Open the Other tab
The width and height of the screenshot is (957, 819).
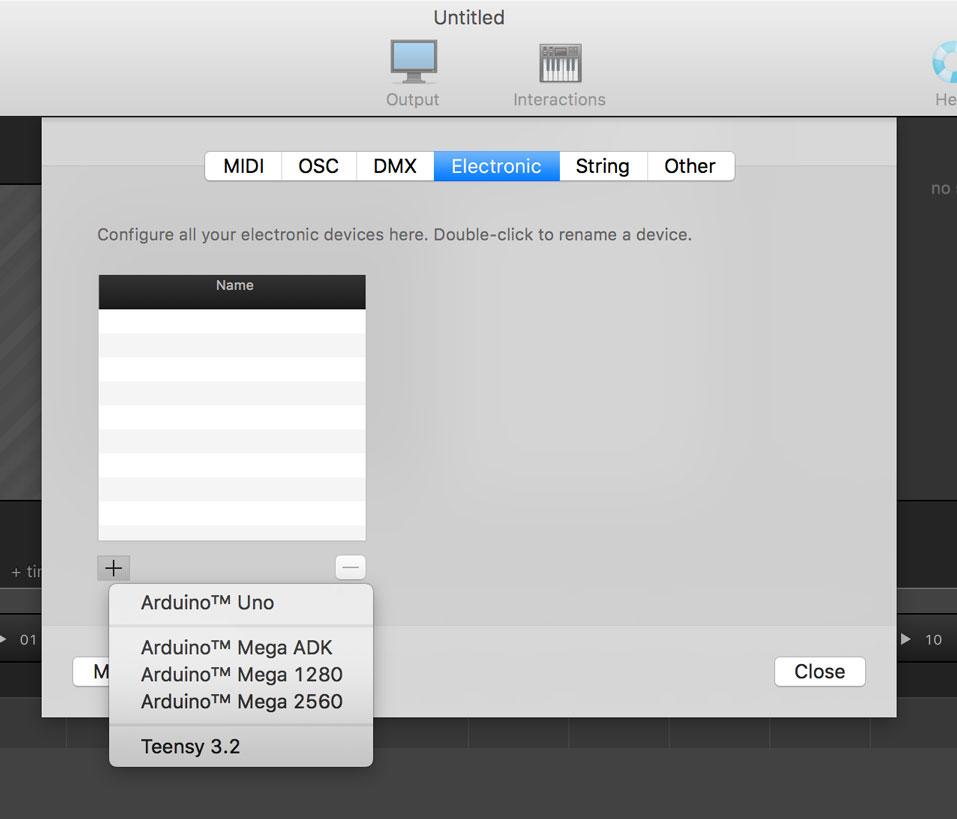tap(690, 166)
